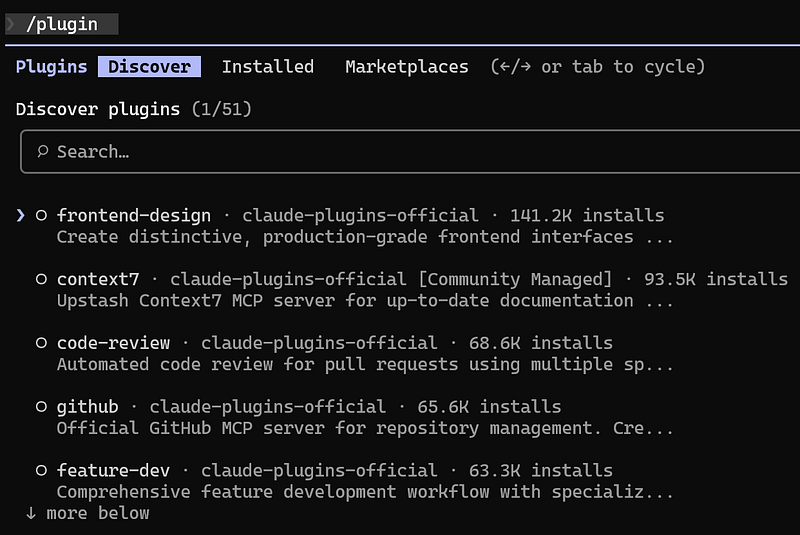Image resolution: width=800 pixels, height=535 pixels.
Task: Open the frontend-design plugin entry
Action: pos(134,215)
